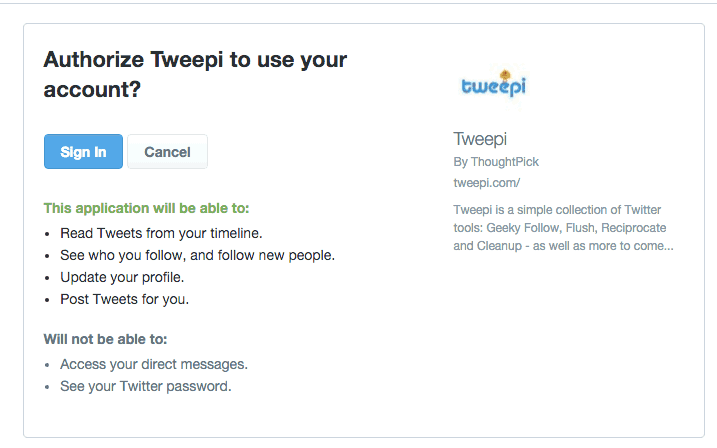
Task: Select 'Read Tweets from your timeline' permission
Action: click(x=161, y=233)
